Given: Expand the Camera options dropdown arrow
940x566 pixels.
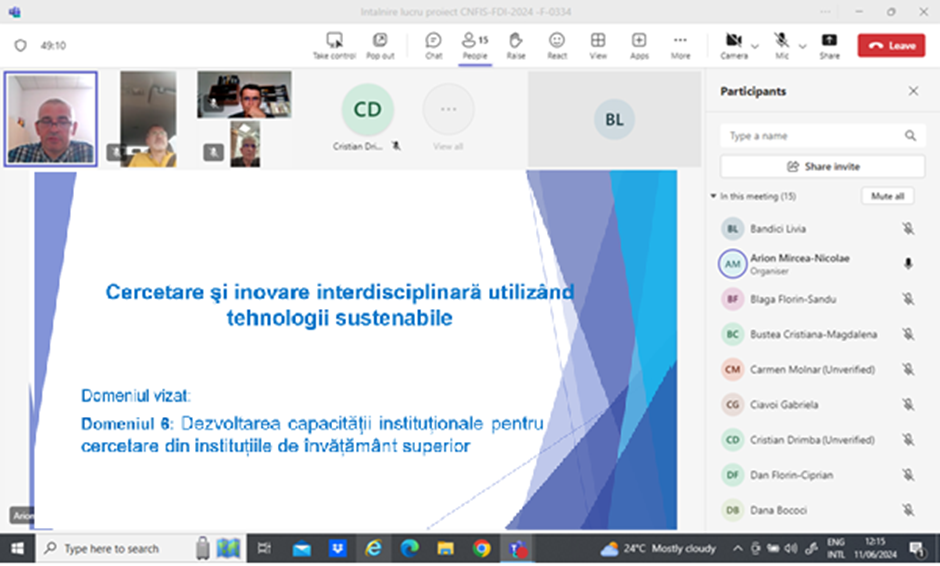Looking at the screenshot, I should click(x=755, y=46).
